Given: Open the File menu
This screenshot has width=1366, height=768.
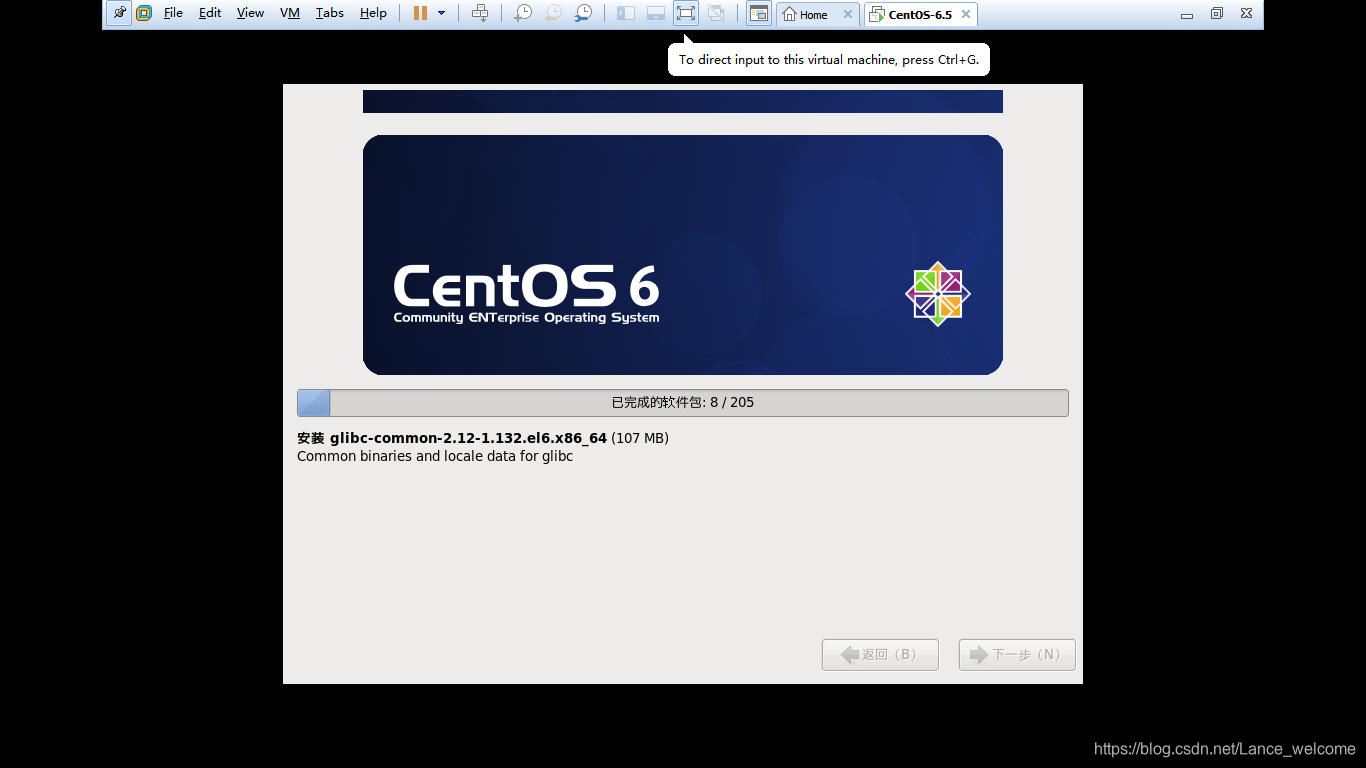Looking at the screenshot, I should [x=173, y=14].
